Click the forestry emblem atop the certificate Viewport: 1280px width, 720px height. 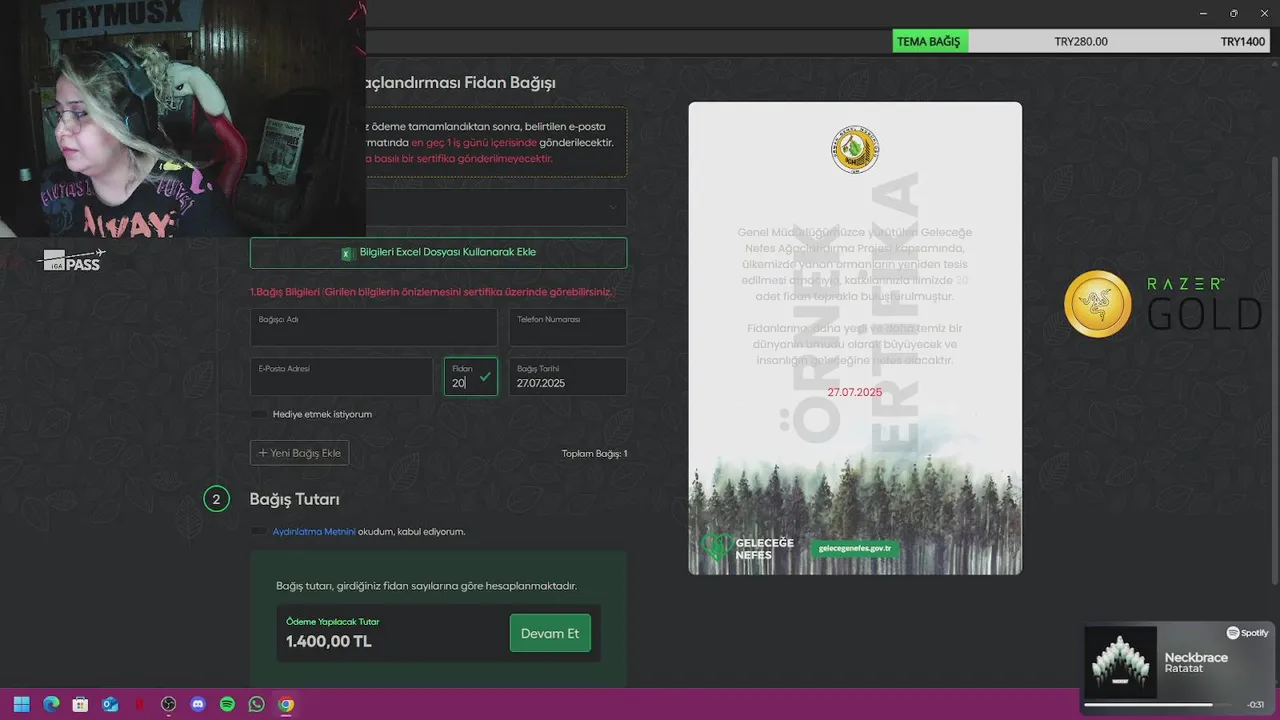tap(855, 150)
